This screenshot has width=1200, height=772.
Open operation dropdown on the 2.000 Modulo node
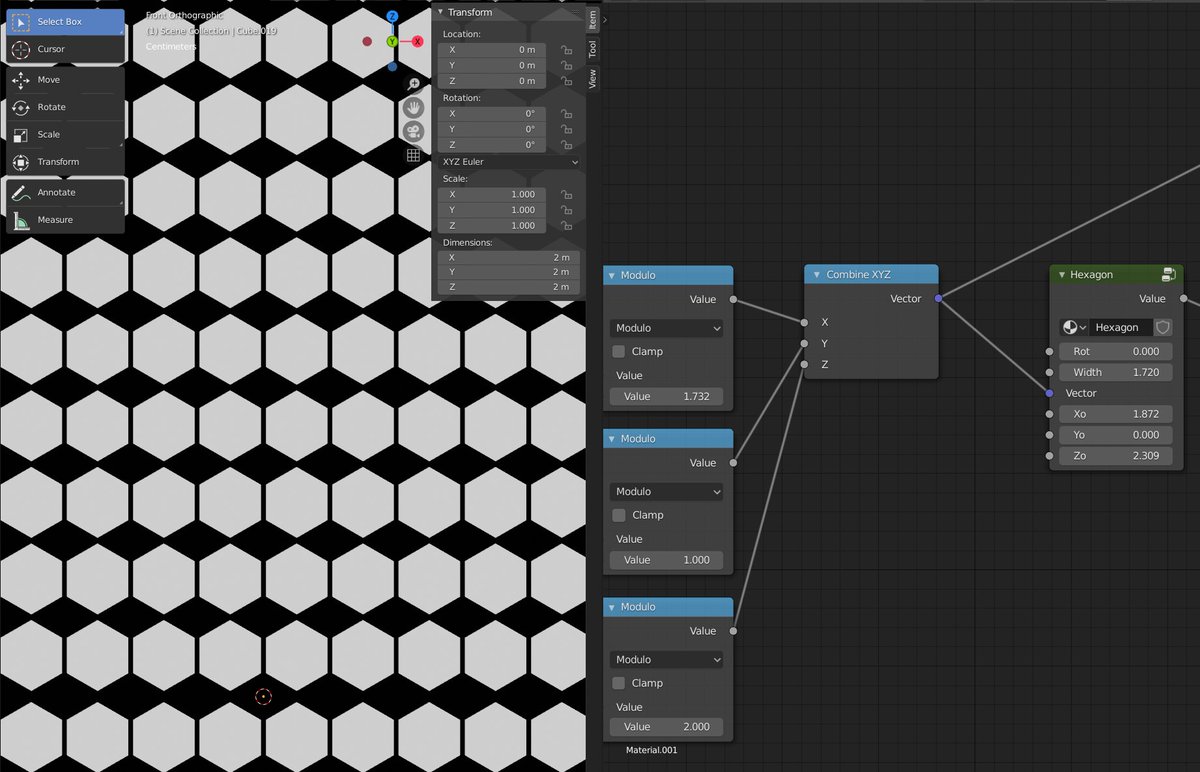(x=666, y=660)
